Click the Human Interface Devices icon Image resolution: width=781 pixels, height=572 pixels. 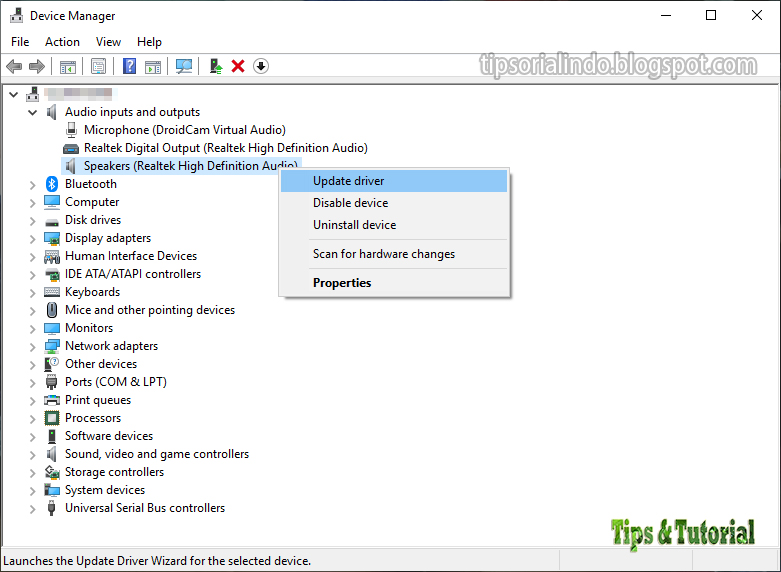pos(52,256)
